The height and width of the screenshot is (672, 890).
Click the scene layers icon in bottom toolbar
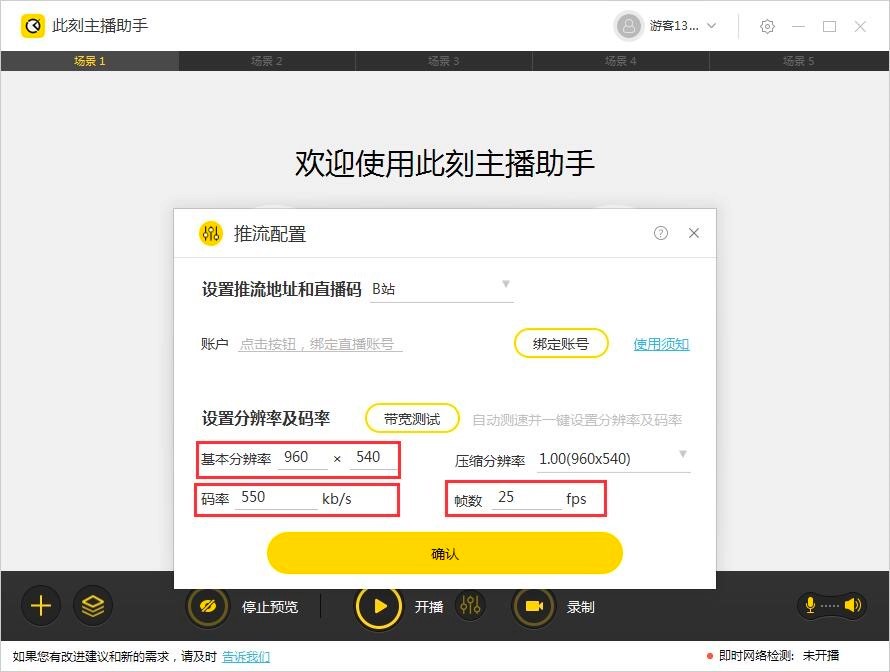[x=93, y=605]
